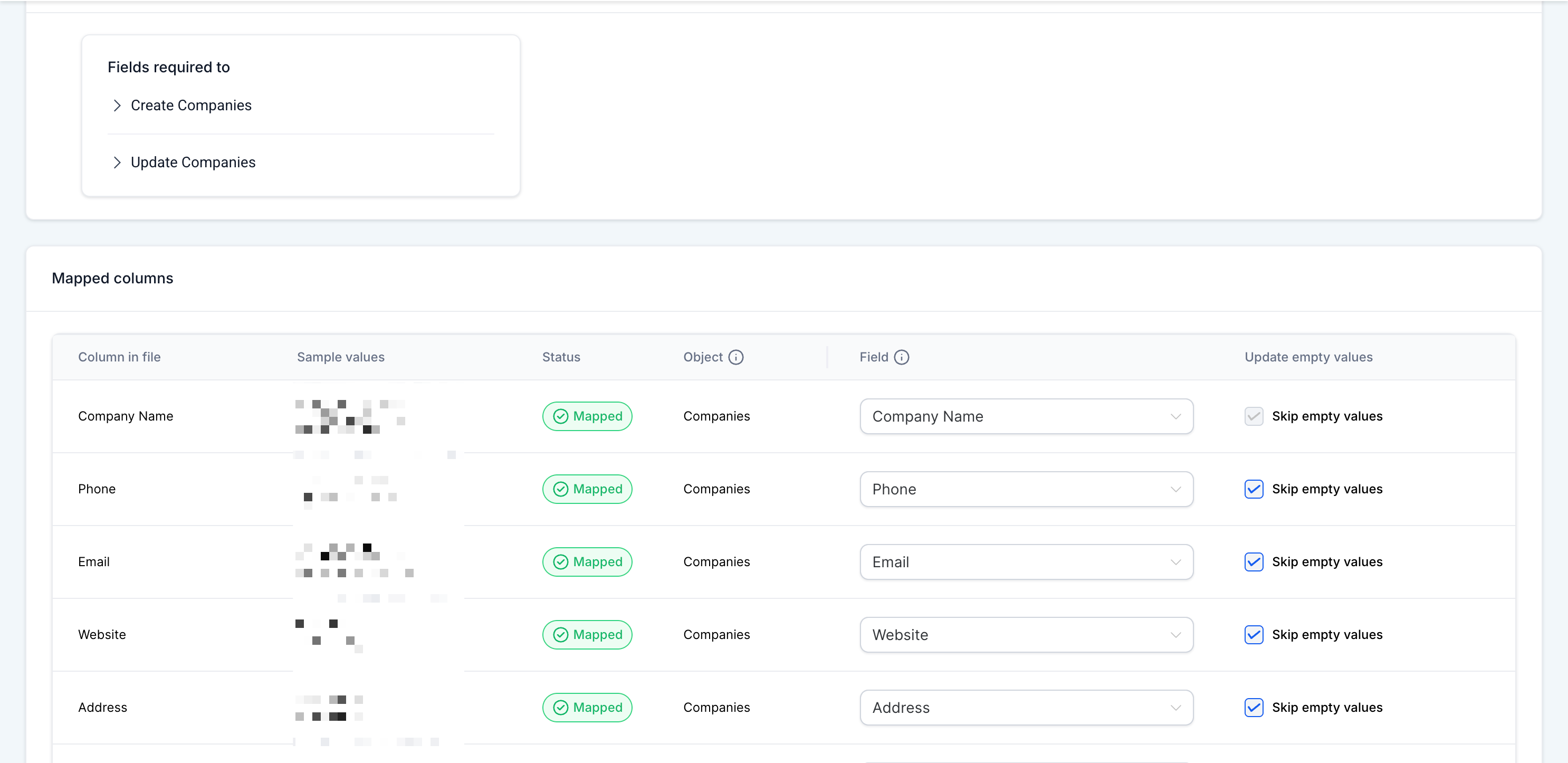
Task: Open the Company Name field dropdown
Action: pos(1026,416)
